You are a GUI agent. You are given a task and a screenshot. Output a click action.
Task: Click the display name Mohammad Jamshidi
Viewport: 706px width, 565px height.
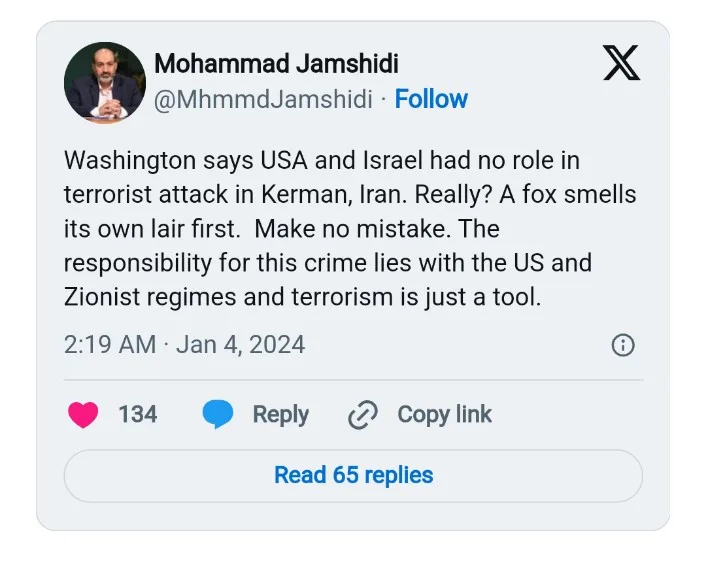click(x=276, y=64)
